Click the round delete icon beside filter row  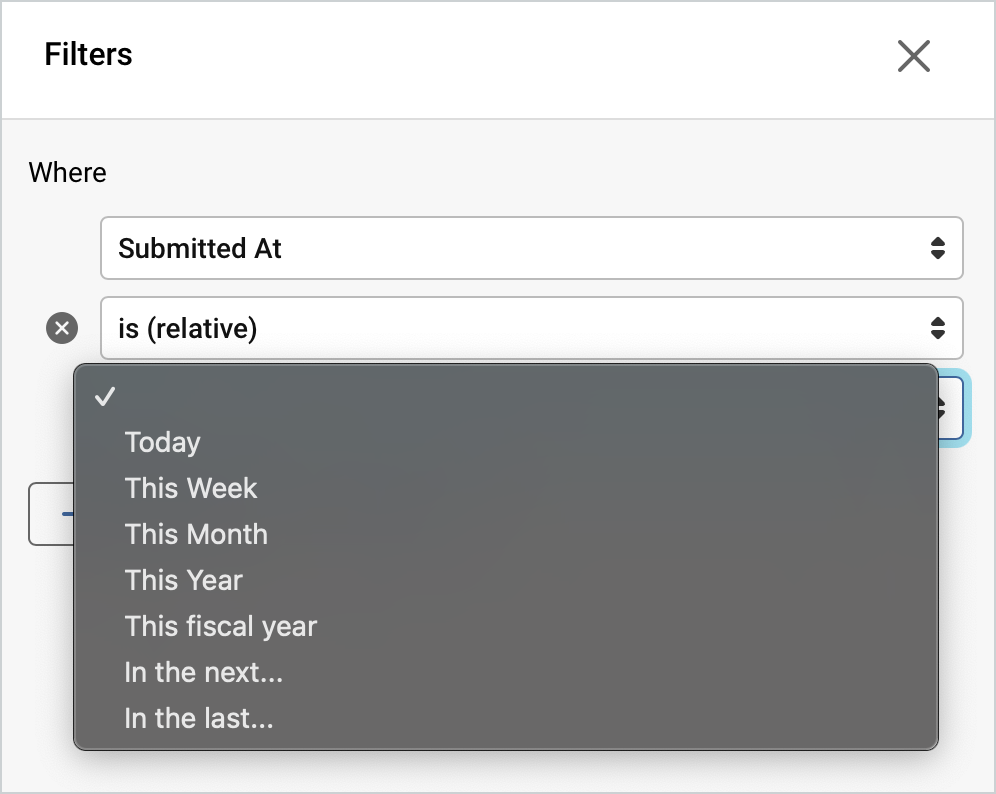pos(61,328)
